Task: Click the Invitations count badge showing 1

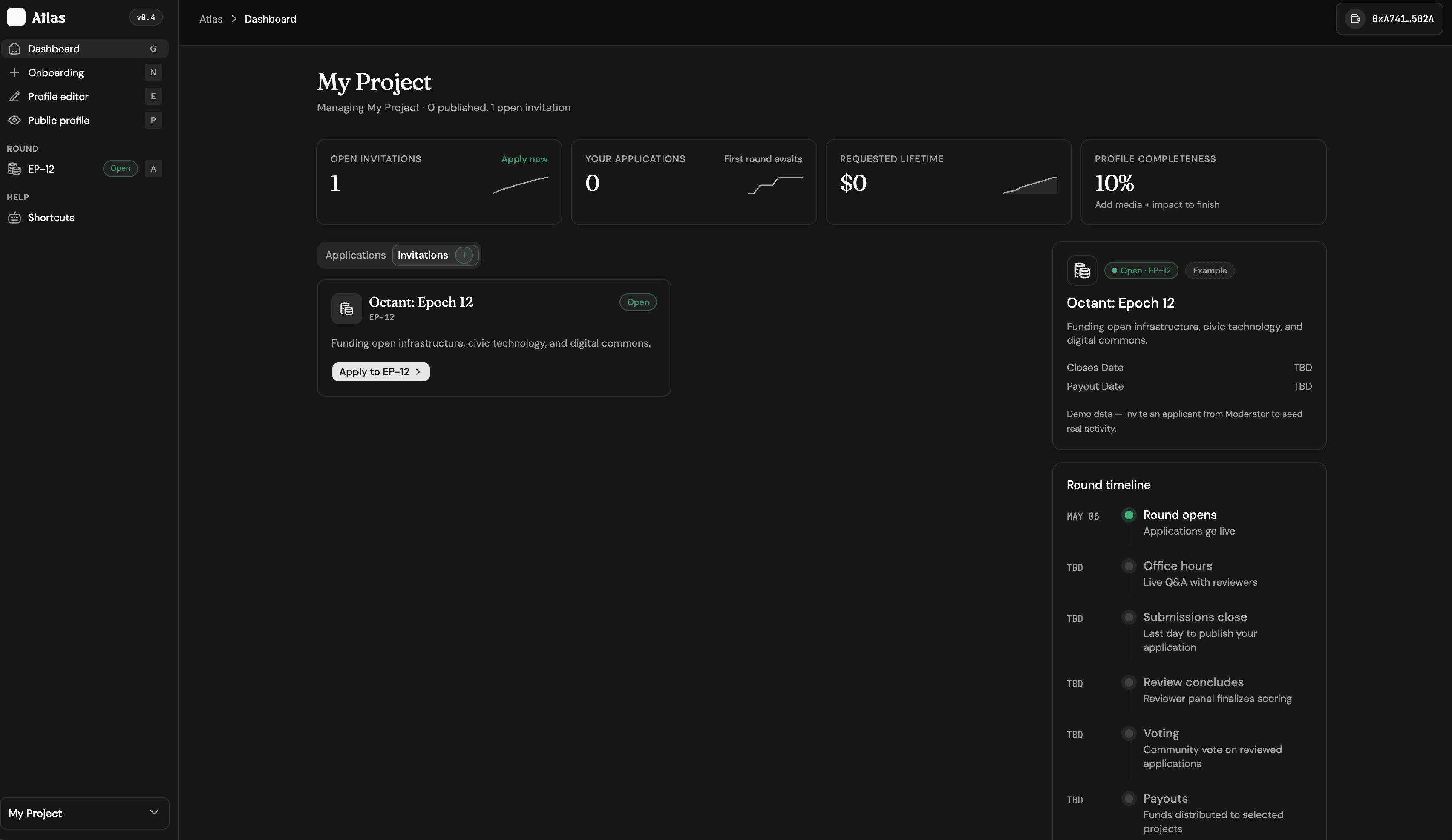Action: pyautogui.click(x=464, y=255)
